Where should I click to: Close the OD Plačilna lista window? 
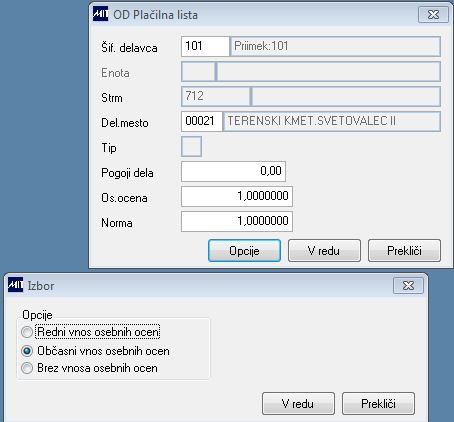pyautogui.click(x=433, y=15)
